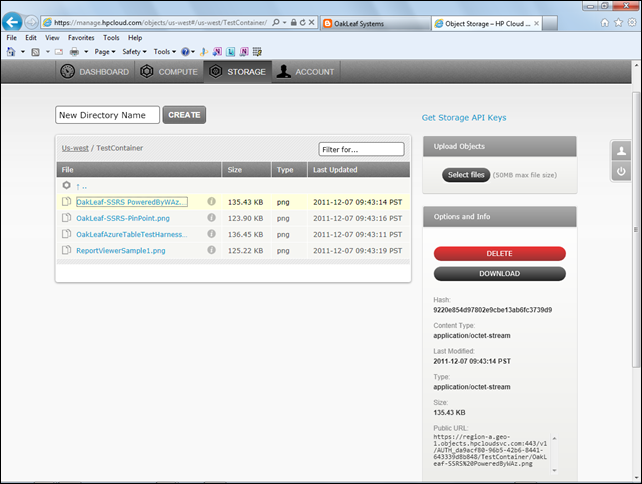
Task: Open the address bar autocomplete dropdown arrow
Action: coord(285,23)
